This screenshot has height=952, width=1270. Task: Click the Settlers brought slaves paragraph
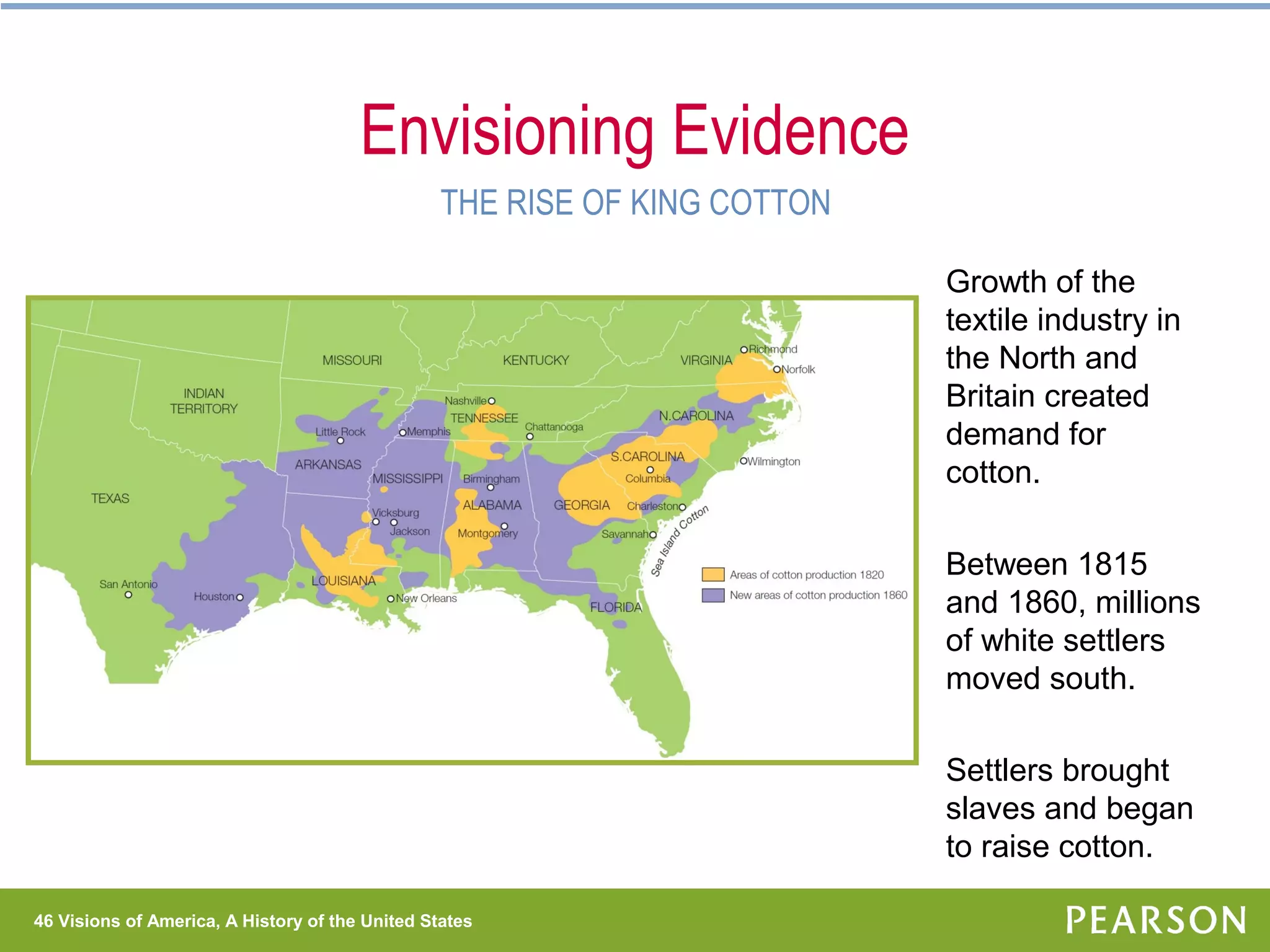coord(1069,808)
